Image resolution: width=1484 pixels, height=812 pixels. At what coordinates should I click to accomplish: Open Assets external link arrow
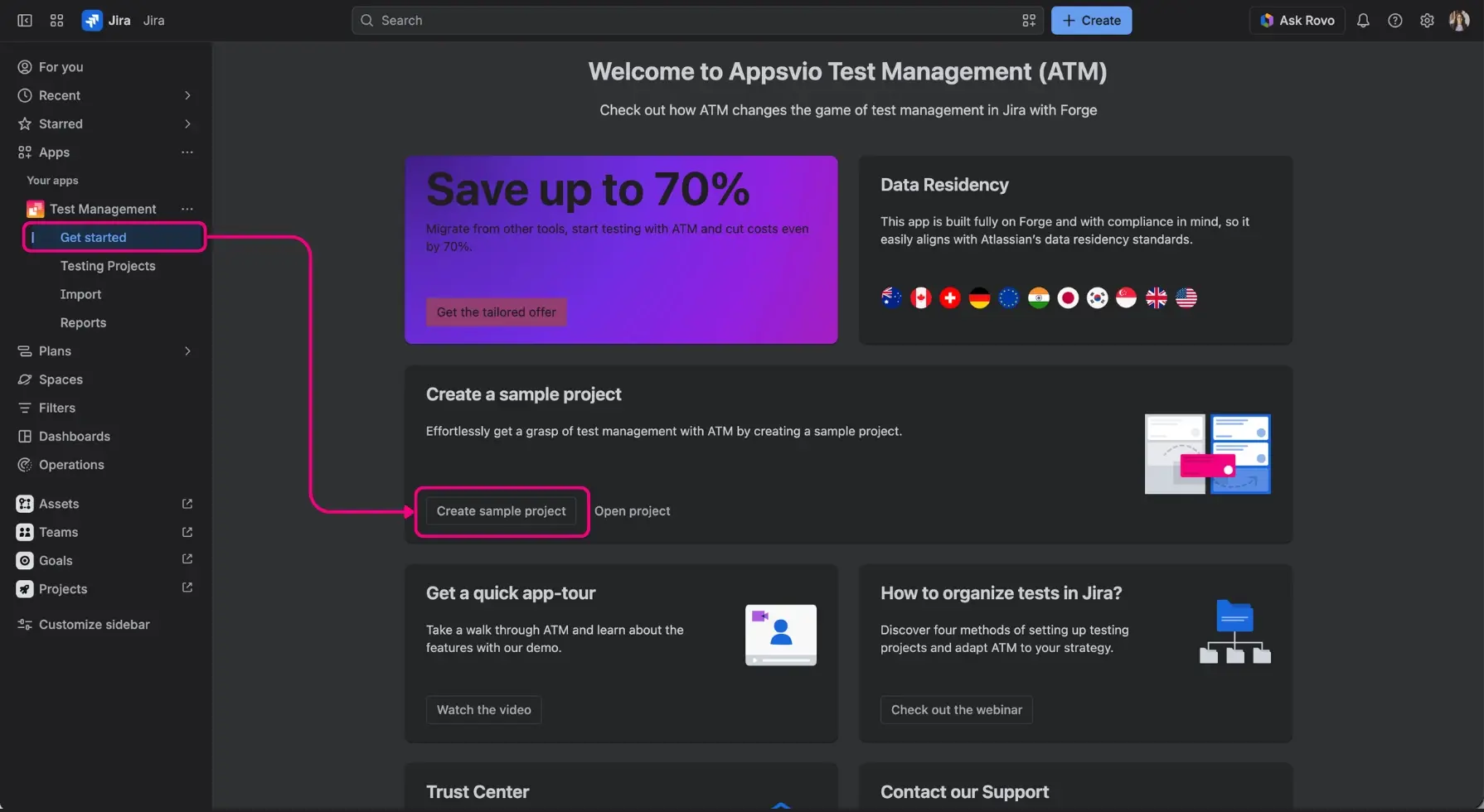pyautogui.click(x=187, y=504)
